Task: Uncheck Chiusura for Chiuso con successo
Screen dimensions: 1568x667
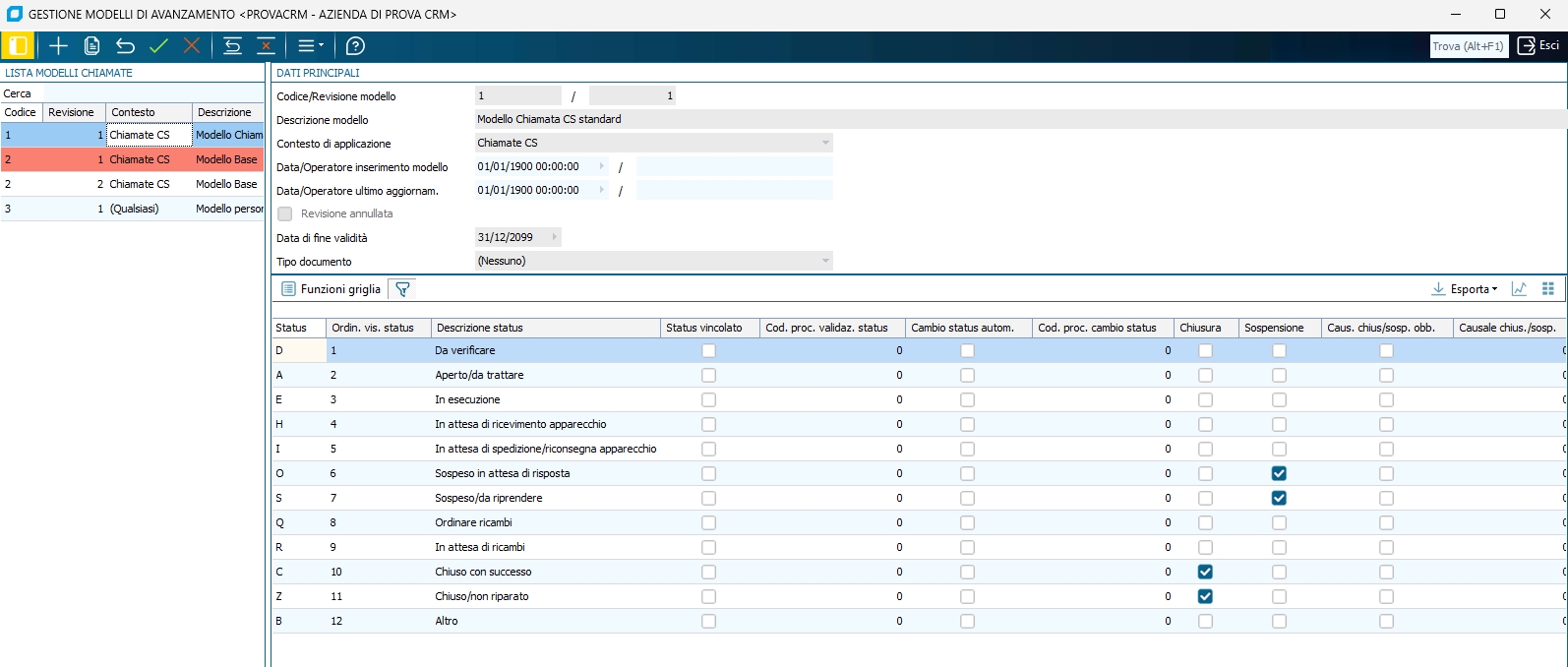Action: [x=1205, y=572]
